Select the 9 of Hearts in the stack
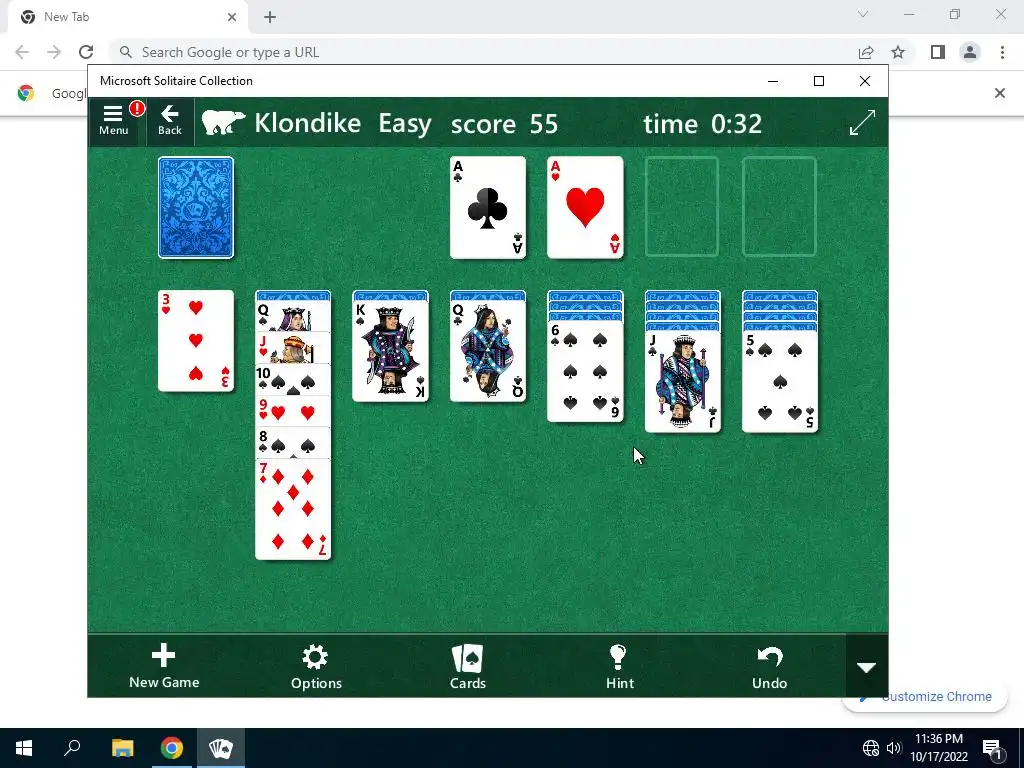Image resolution: width=1024 pixels, height=768 pixels. 293,411
